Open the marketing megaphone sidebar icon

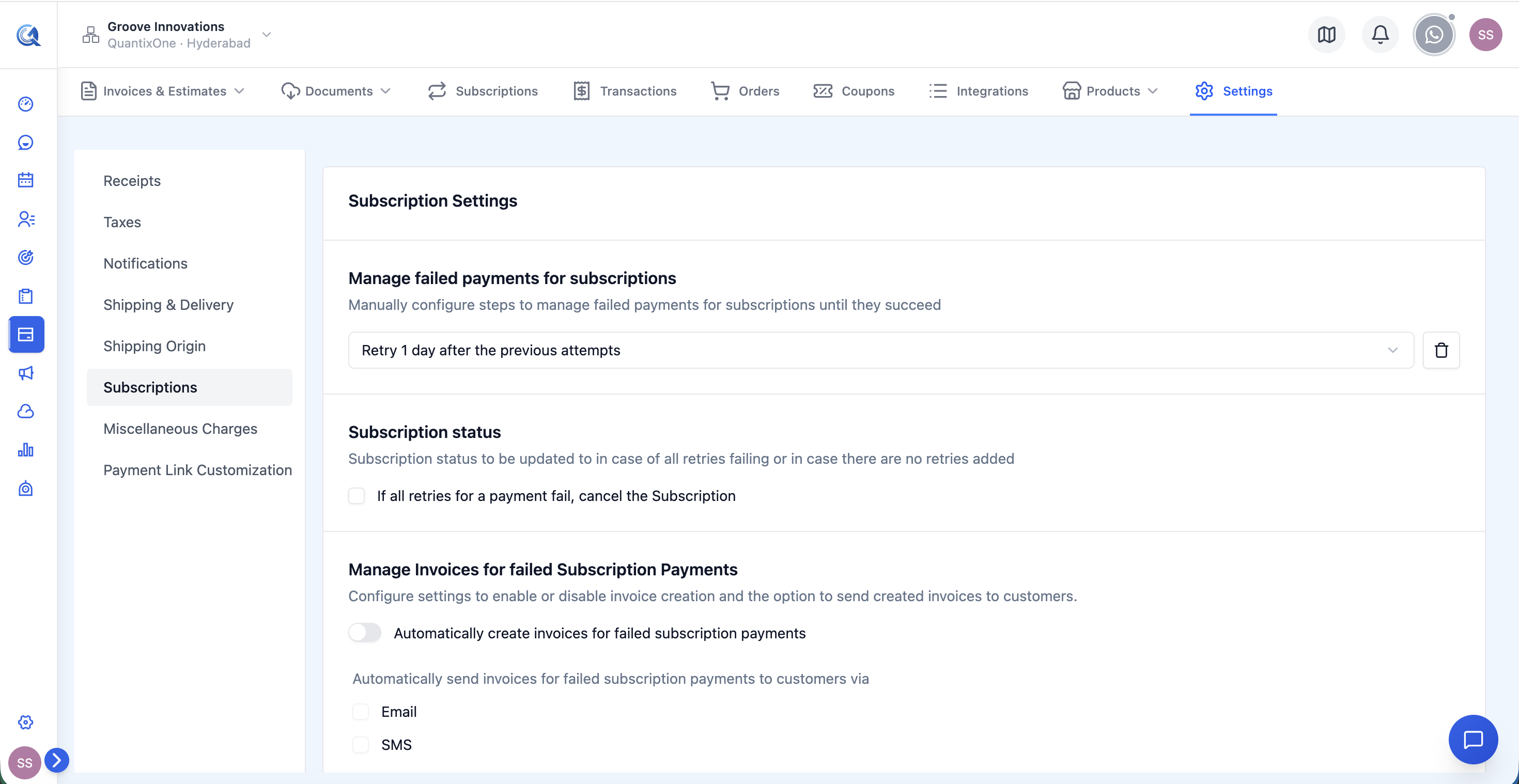click(25, 373)
